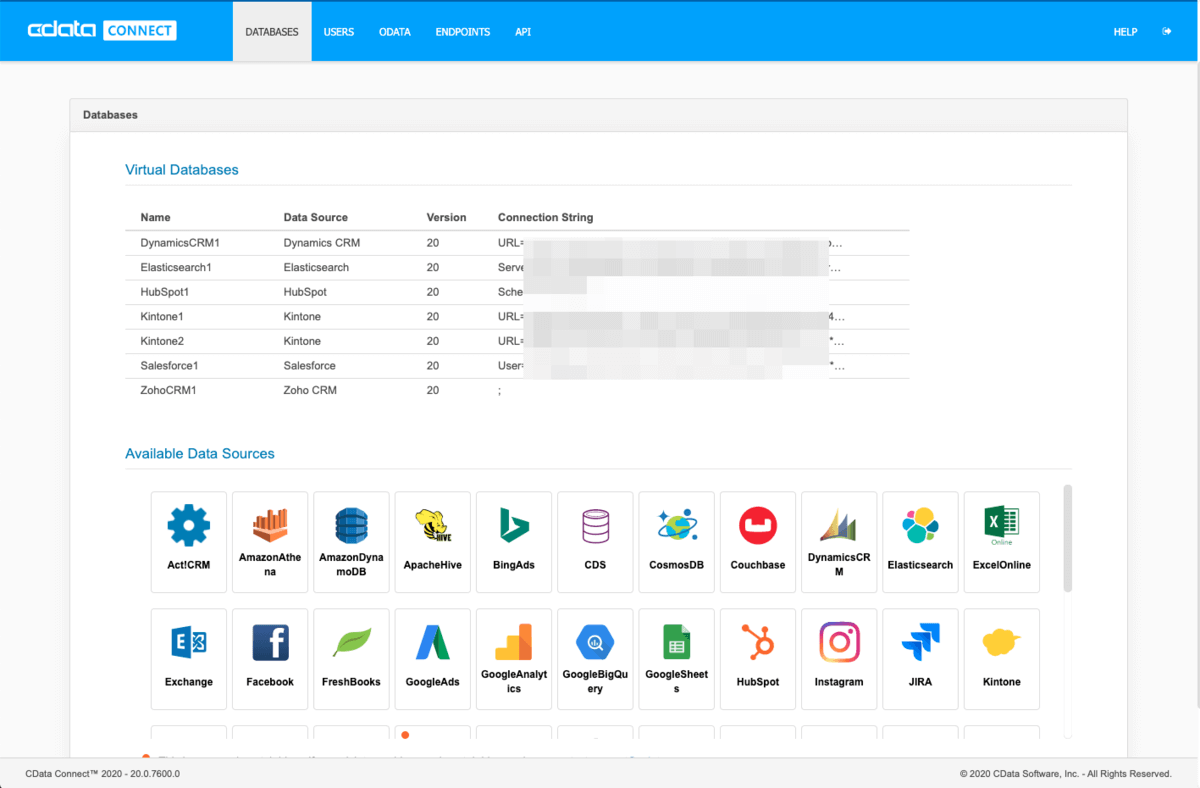Select HubSpot in Available Data Sources

(x=758, y=659)
